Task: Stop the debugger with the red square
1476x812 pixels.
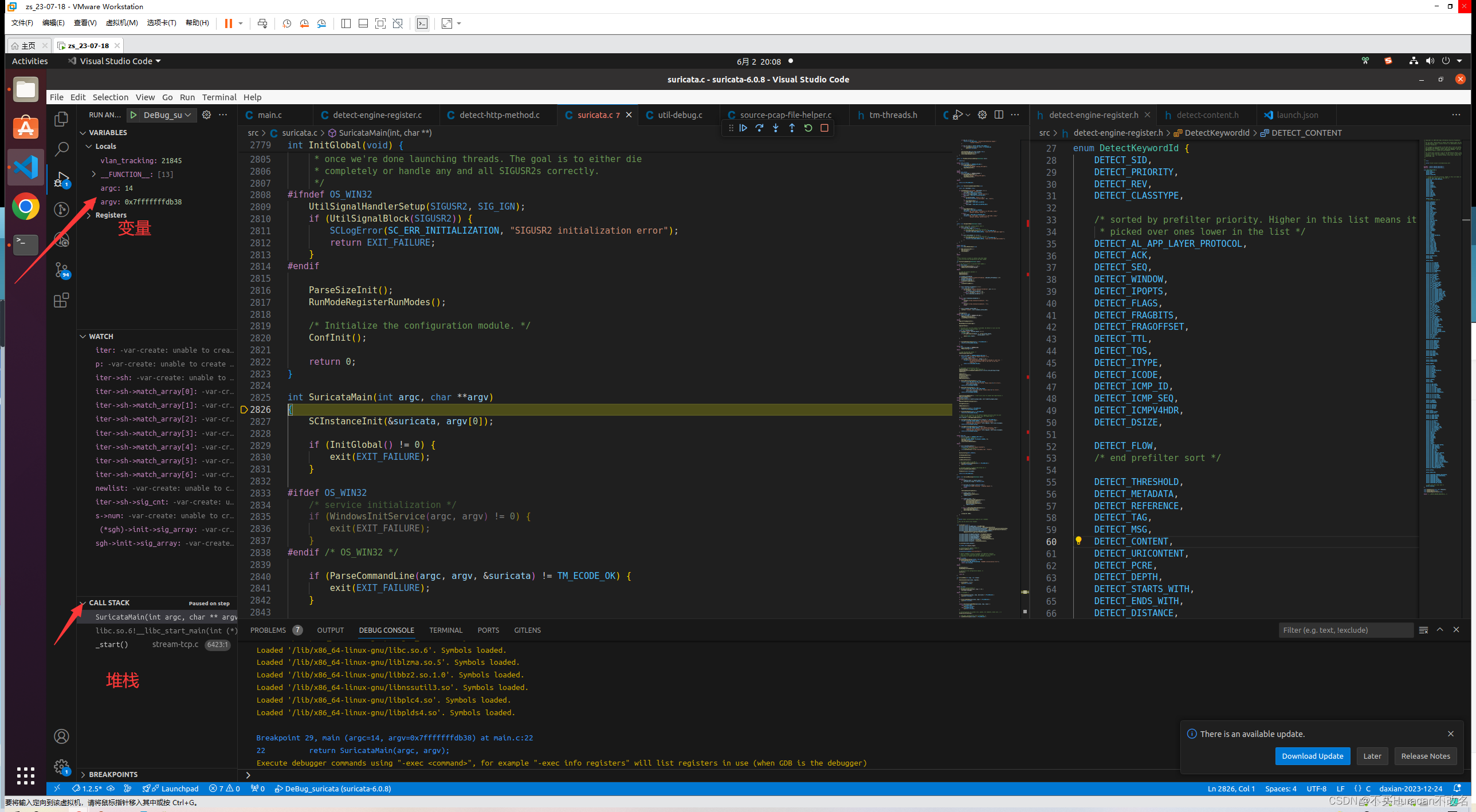Action: point(824,128)
